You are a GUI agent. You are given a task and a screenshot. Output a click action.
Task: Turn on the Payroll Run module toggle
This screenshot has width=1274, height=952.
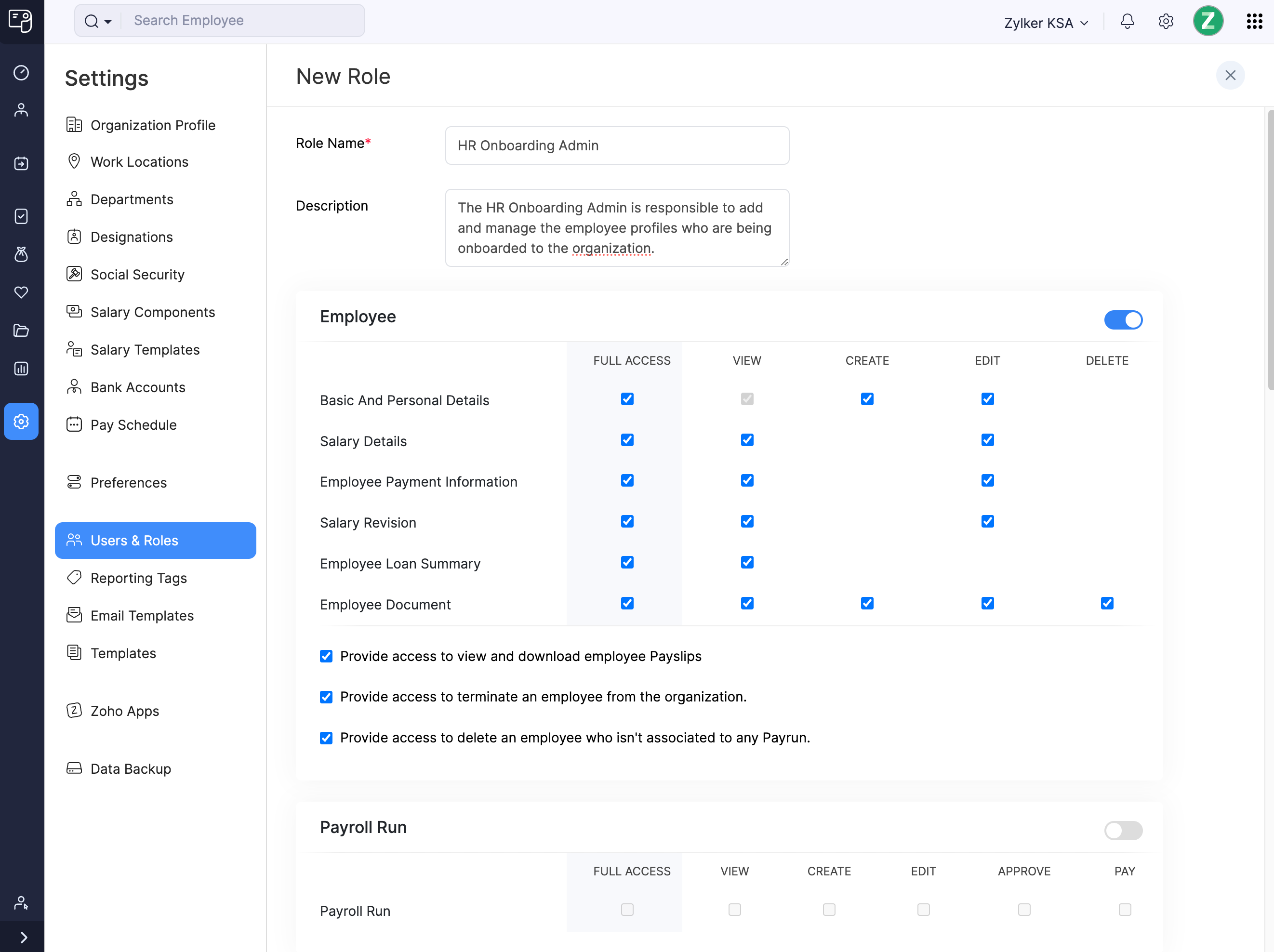1123,831
